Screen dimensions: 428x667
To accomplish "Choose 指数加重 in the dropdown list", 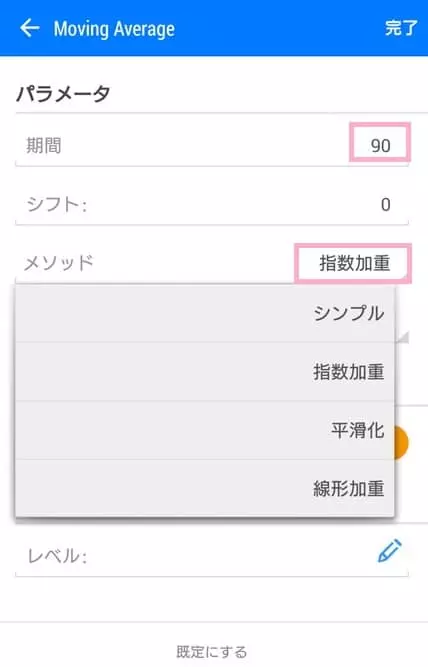I will click(205, 371).
